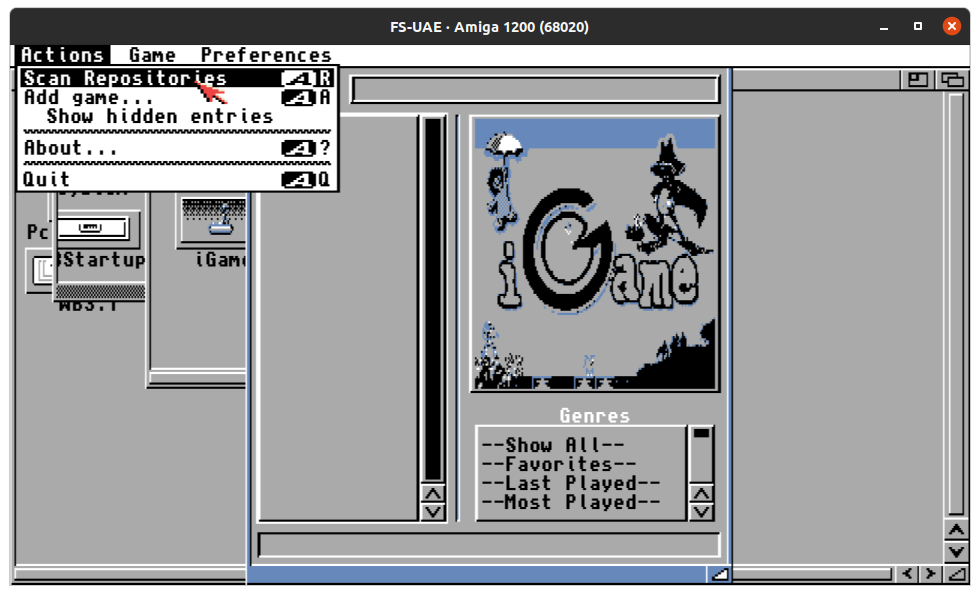Click the status text field below the game list
This screenshot has height=595, width=980.
click(489, 544)
